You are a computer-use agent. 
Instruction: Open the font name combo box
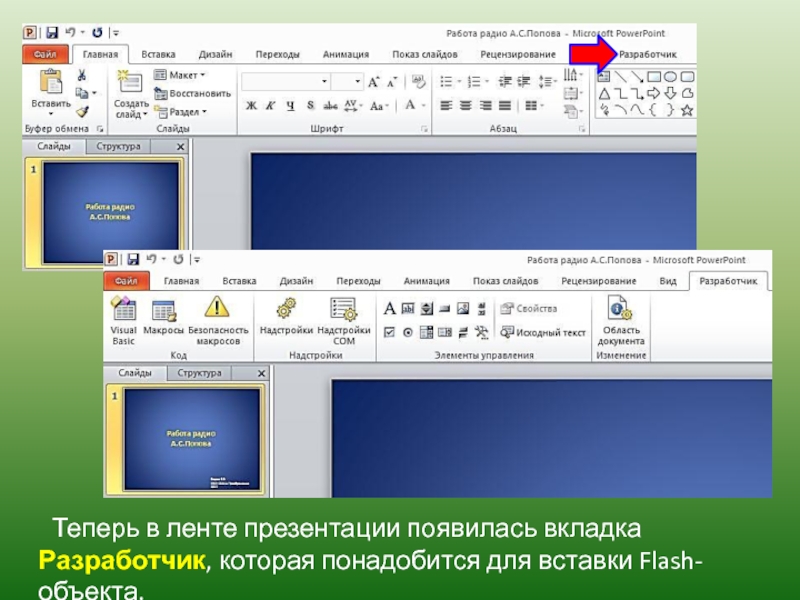click(286, 82)
